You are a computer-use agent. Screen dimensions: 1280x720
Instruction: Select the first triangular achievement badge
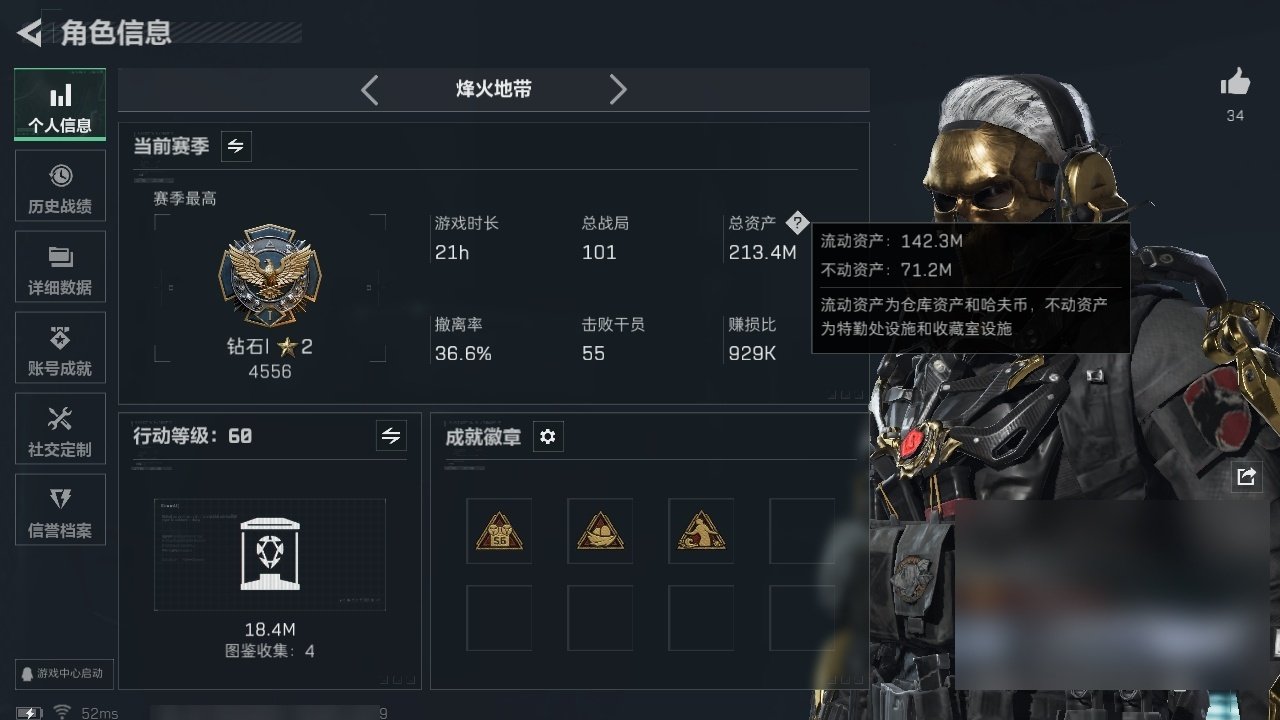[499, 531]
